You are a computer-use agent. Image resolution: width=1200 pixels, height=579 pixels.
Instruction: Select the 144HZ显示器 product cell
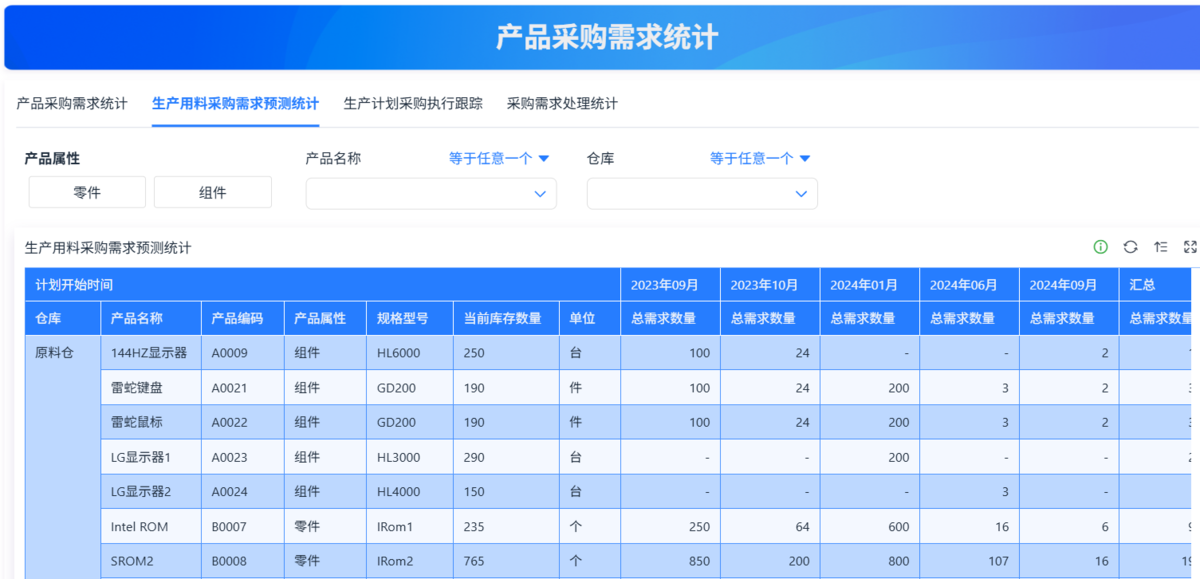(149, 353)
